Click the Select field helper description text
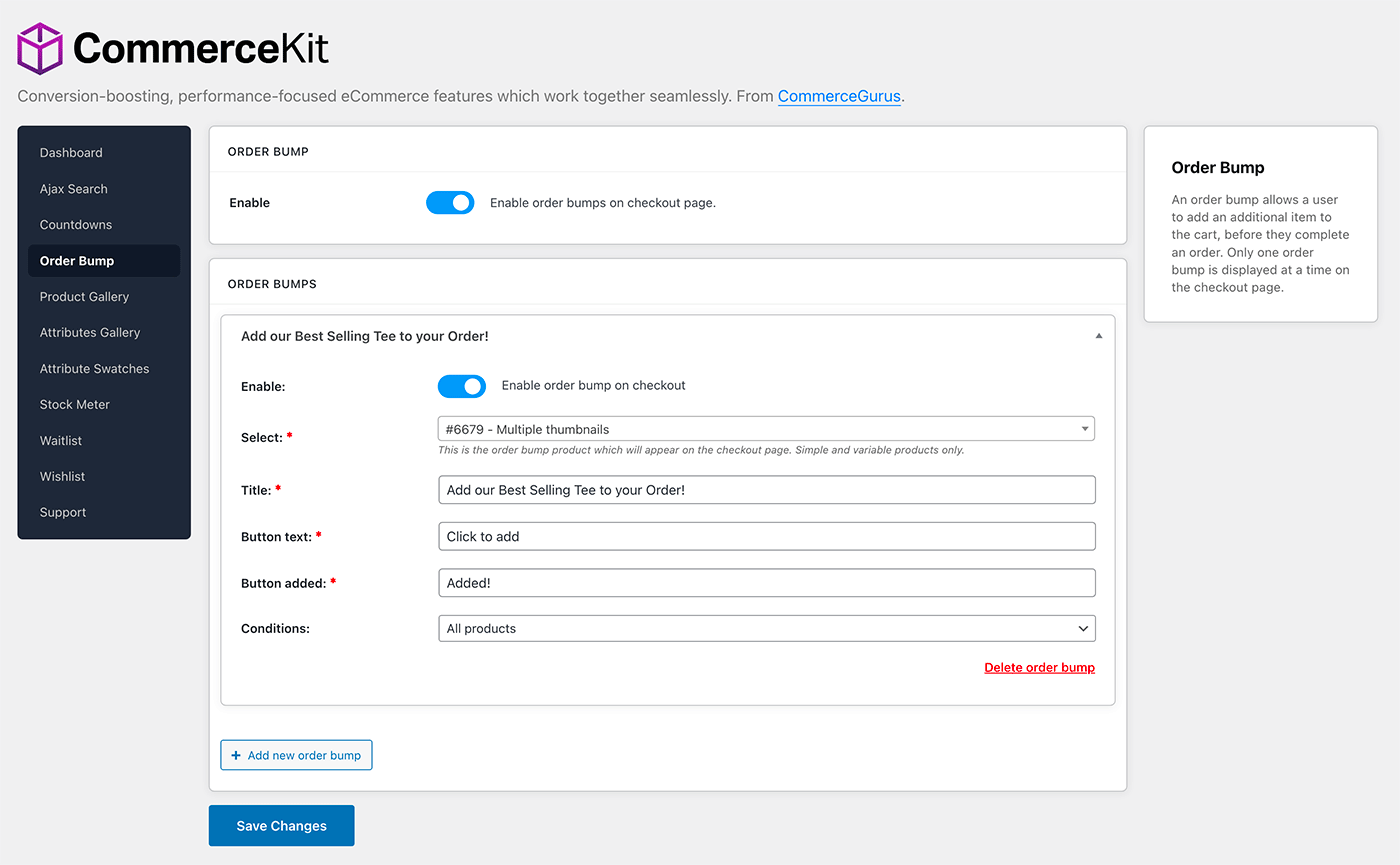This screenshot has width=1400, height=865. (x=701, y=451)
